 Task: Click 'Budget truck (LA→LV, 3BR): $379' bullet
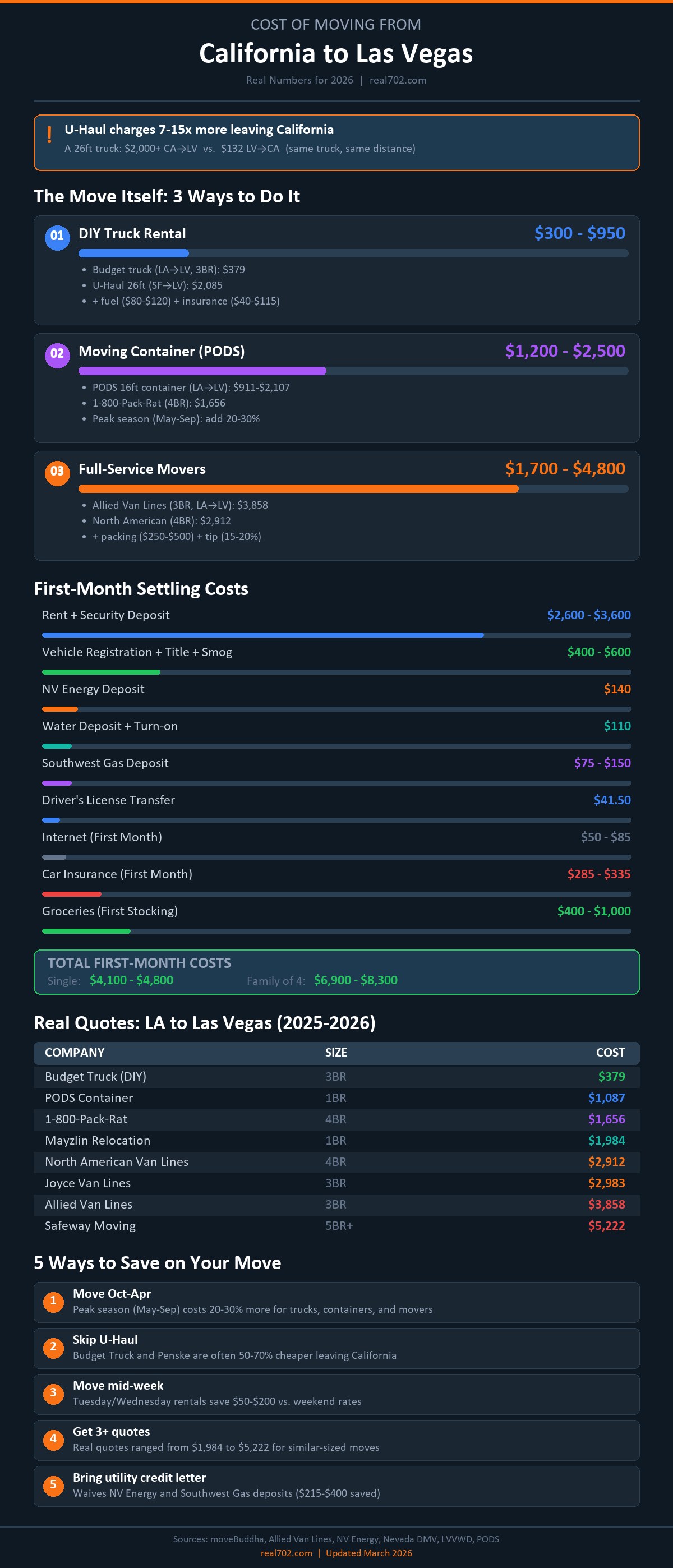169,270
